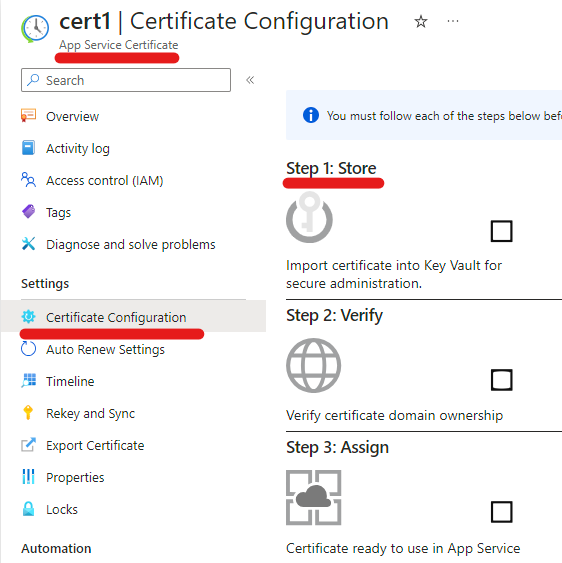Click the Step 3: Assign heading
The width and height of the screenshot is (562, 563).
[337, 447]
